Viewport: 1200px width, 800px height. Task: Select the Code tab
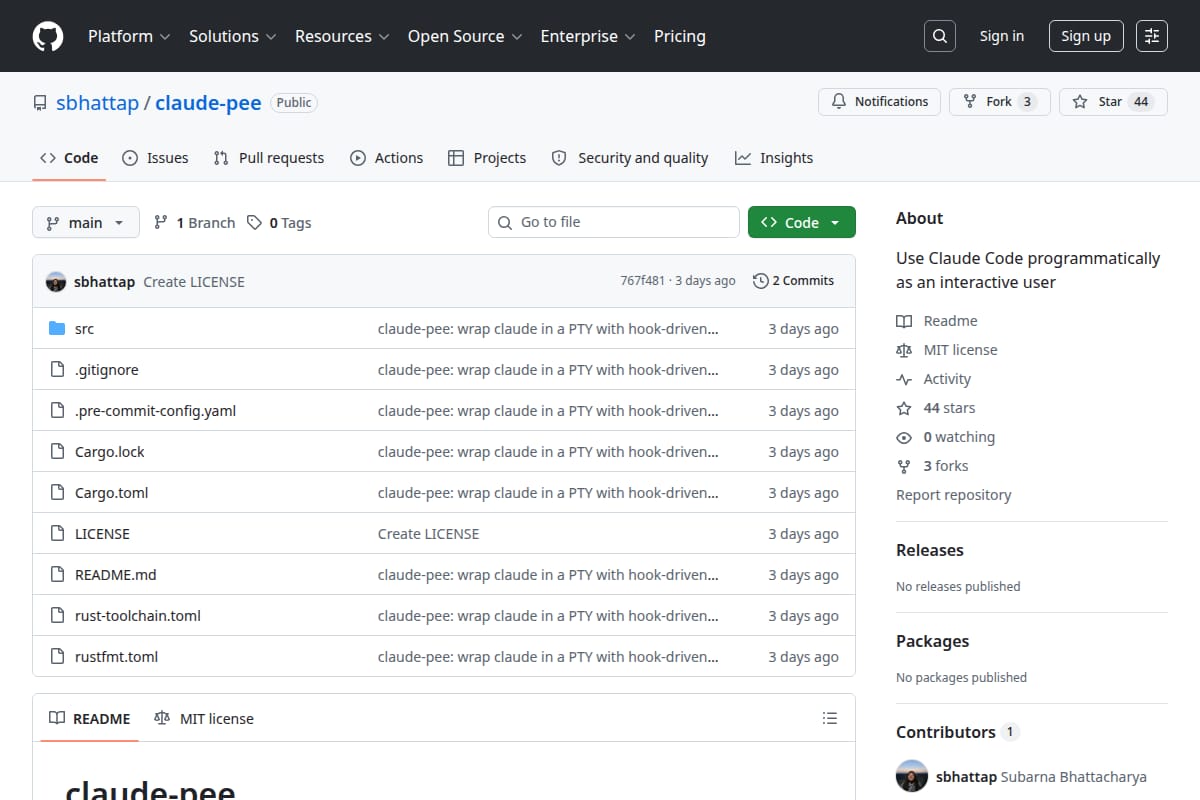(x=69, y=158)
